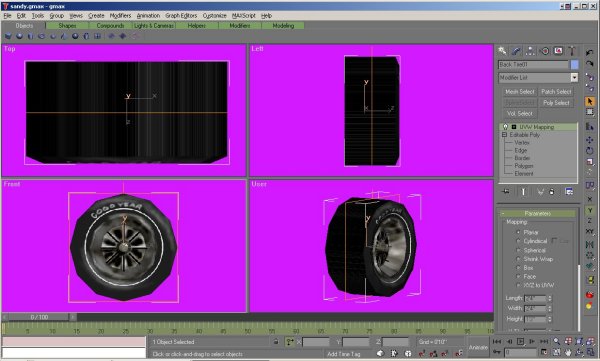
Task: Open the MAXScript menu
Action: [243, 16]
